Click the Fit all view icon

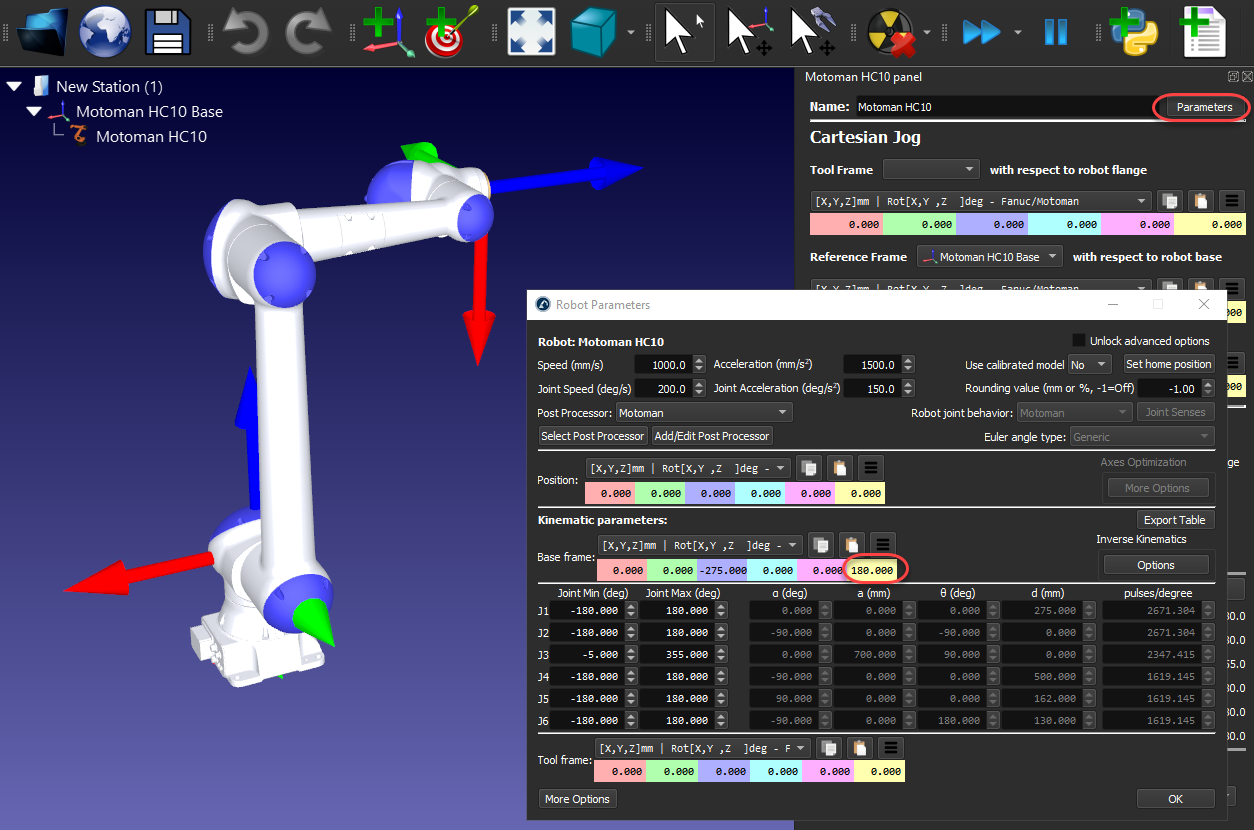531,31
